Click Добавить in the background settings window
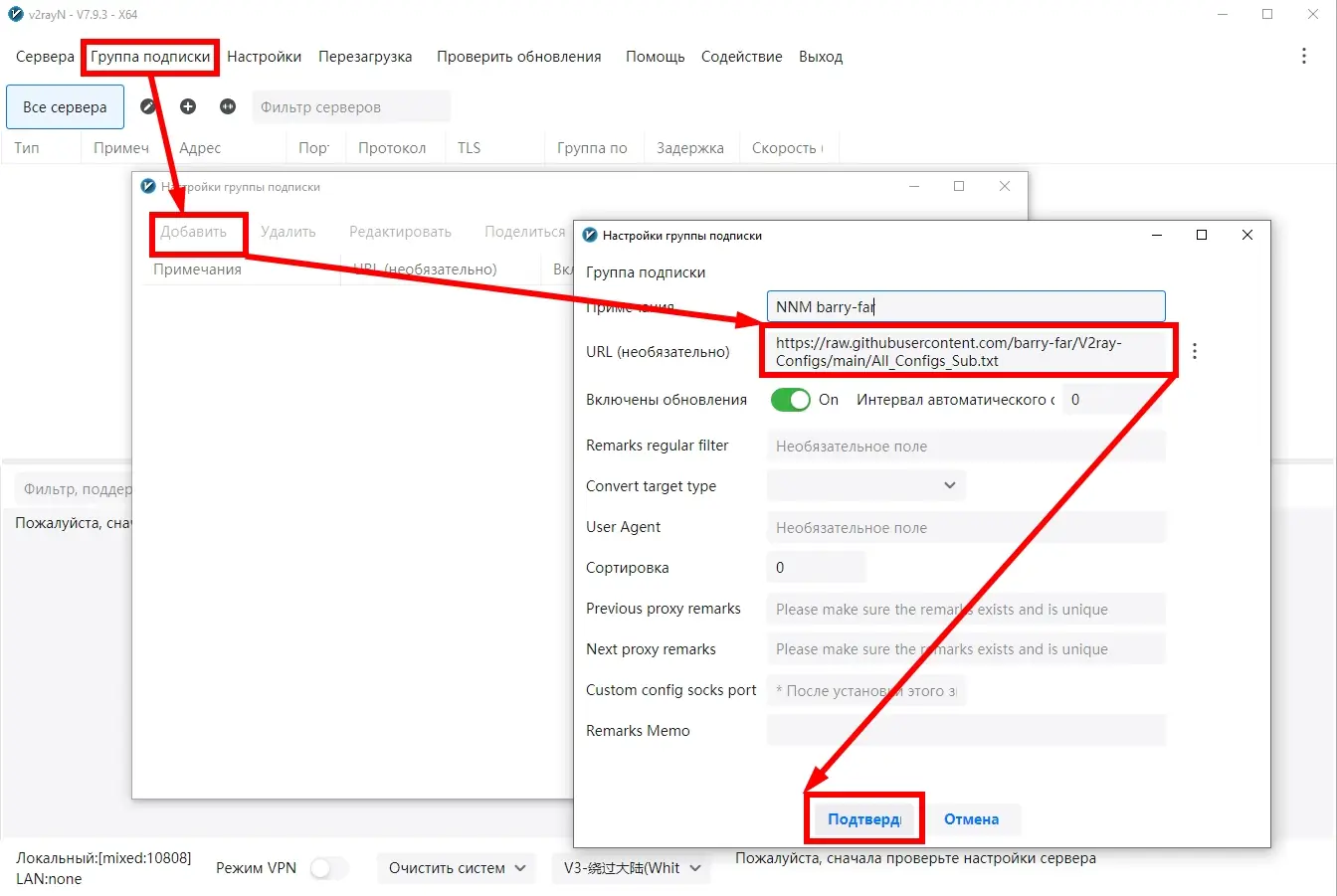This screenshot has width=1337, height=896. [x=194, y=232]
